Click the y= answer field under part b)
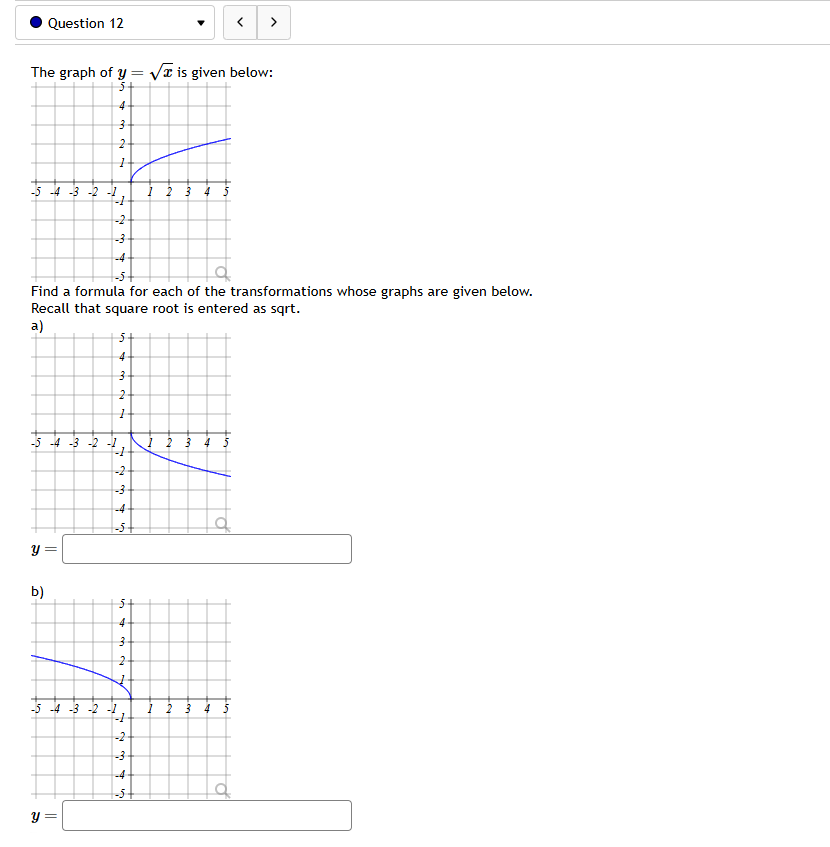 coord(206,815)
